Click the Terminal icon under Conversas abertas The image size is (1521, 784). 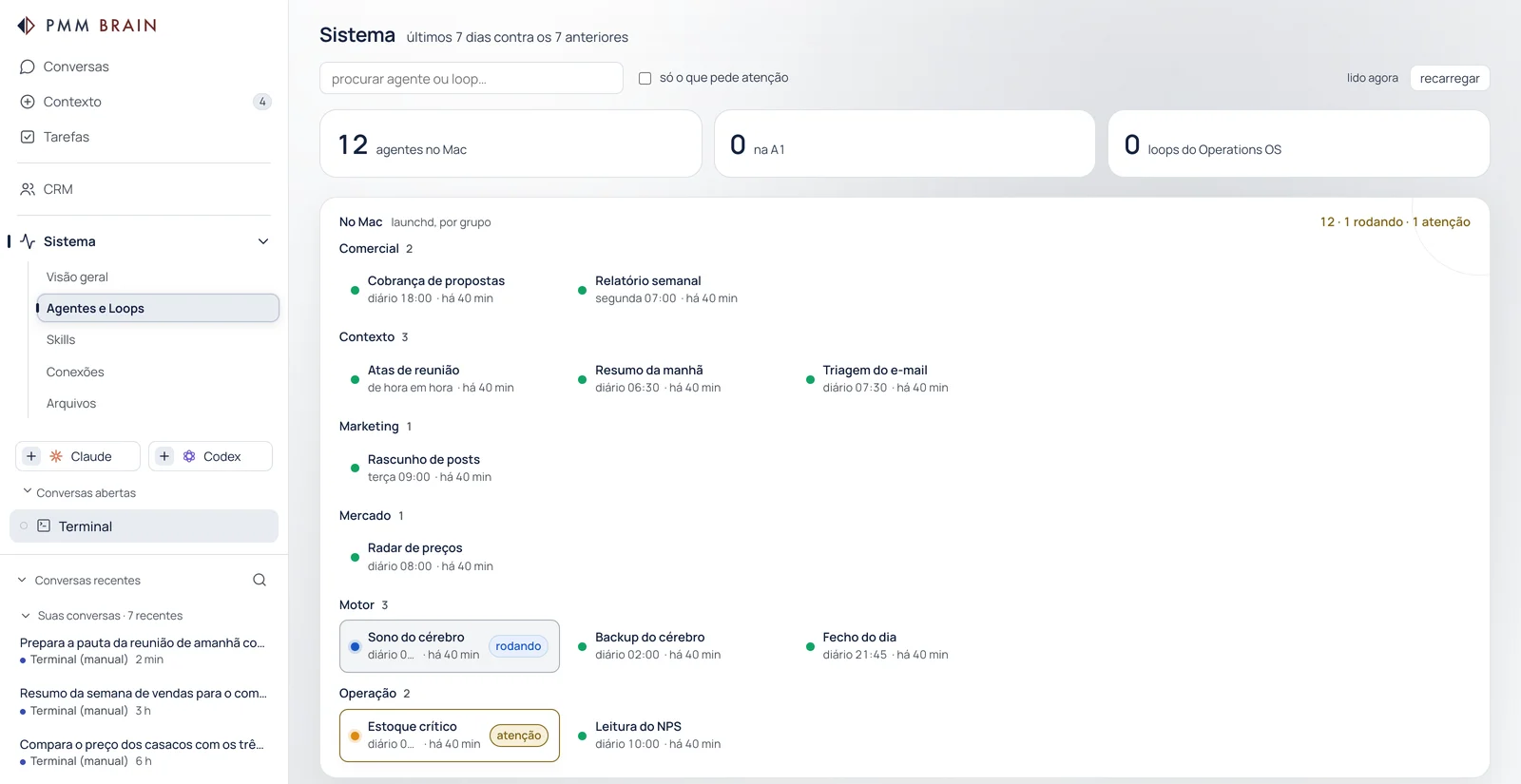pos(44,526)
